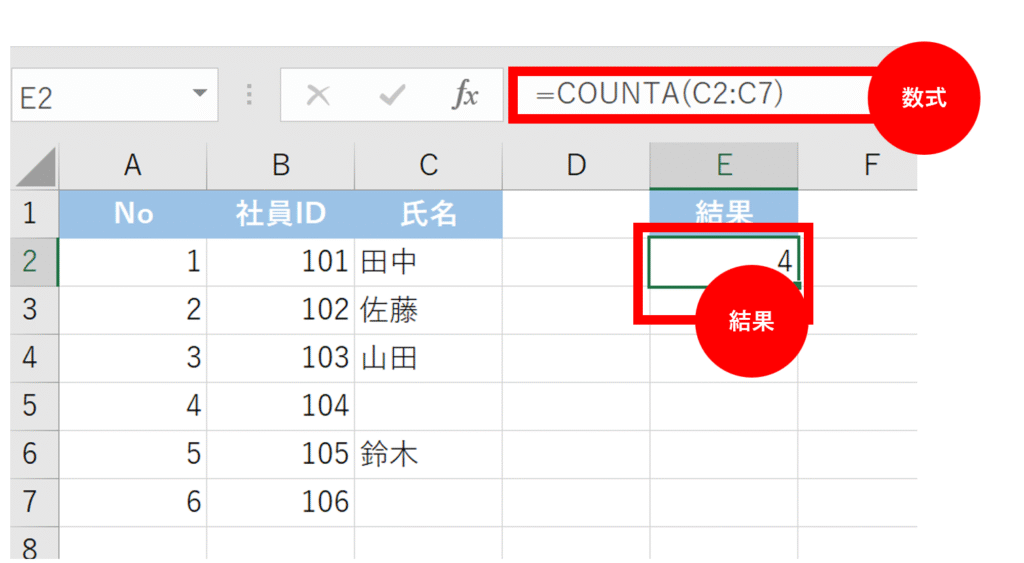Click the cell with employee ID 104
This screenshot has height=563, width=1024.
(x=280, y=405)
